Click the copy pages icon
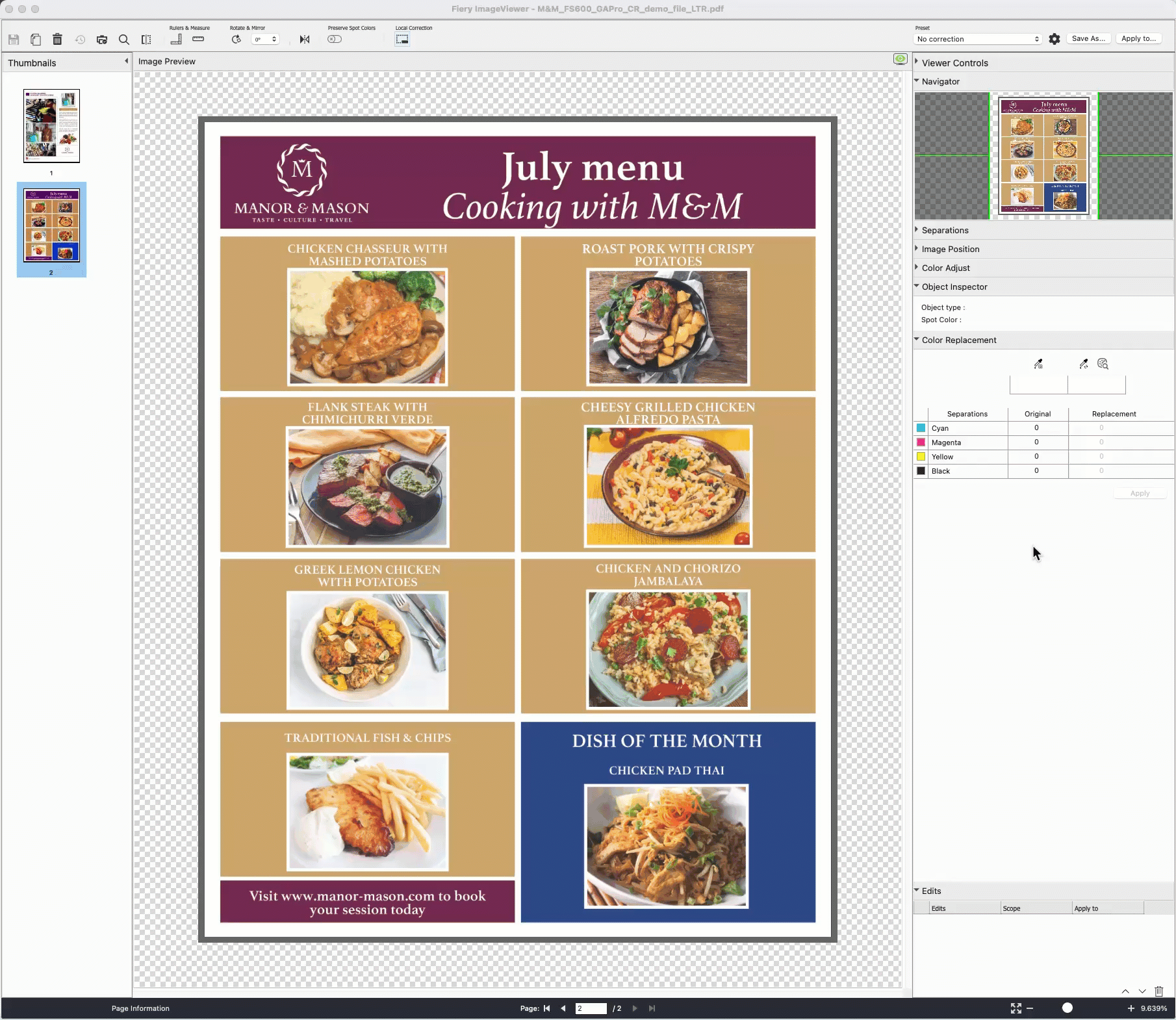The height and width of the screenshot is (1020, 1176). pyautogui.click(x=36, y=40)
